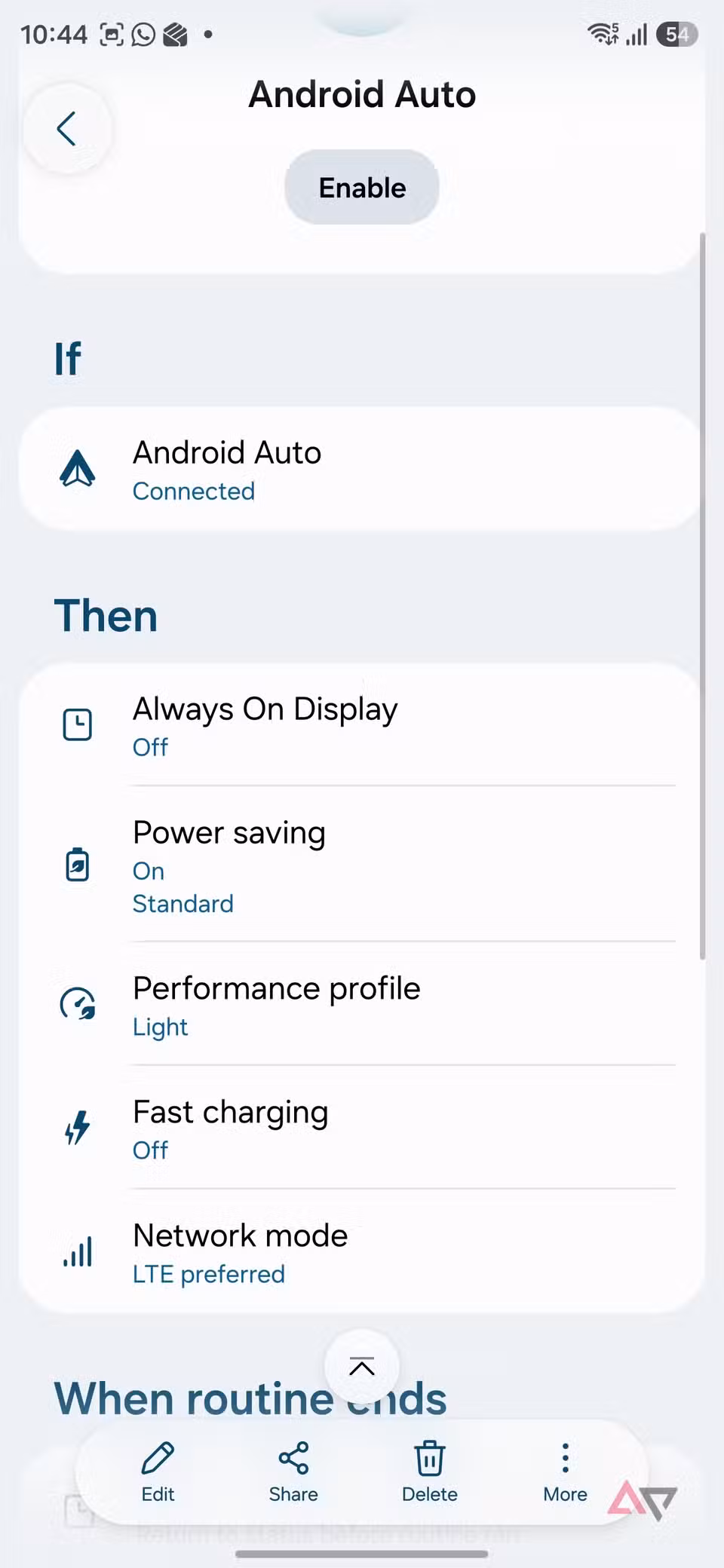
Task: Delete the Android Auto routine
Action: [x=429, y=1472]
